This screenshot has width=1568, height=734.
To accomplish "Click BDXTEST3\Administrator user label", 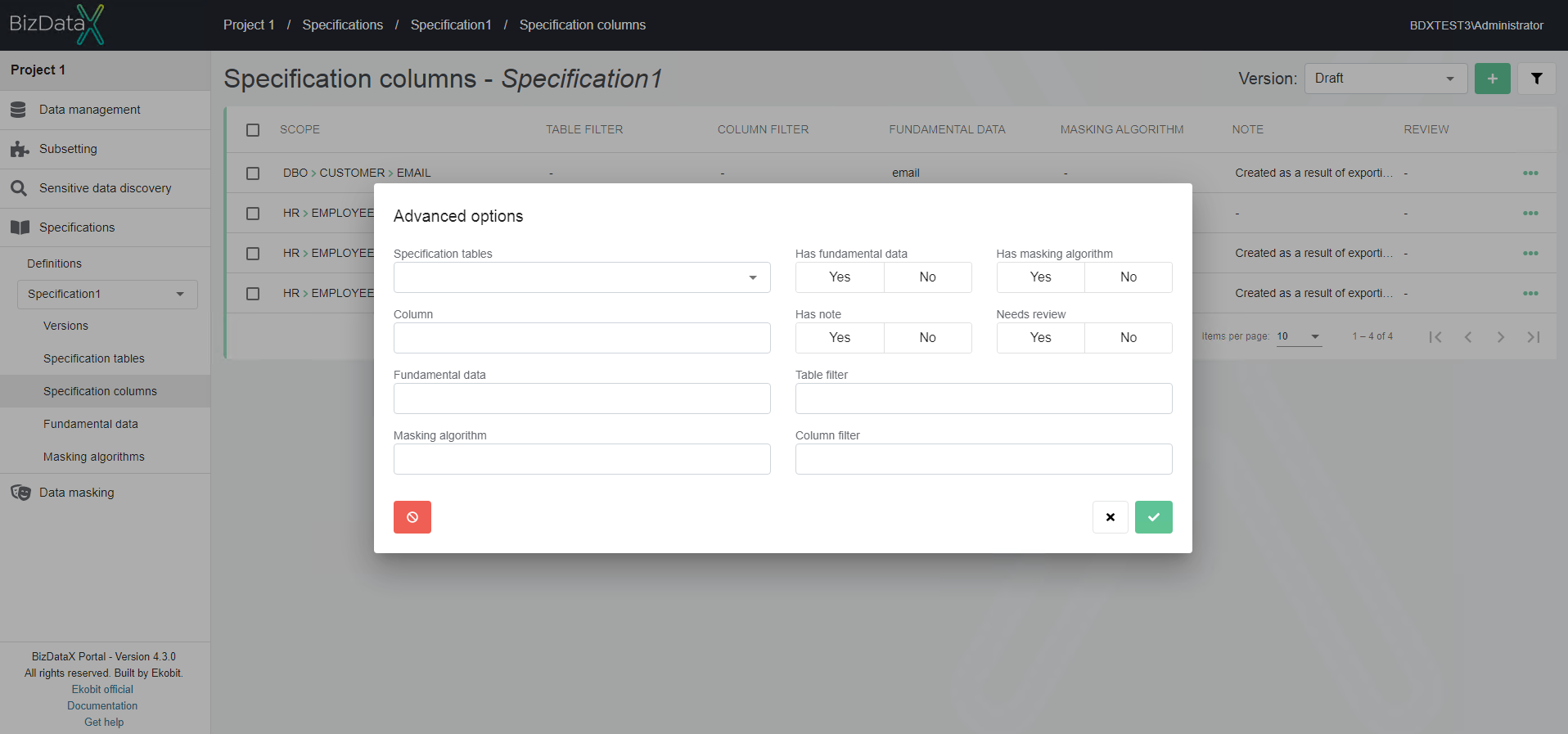I will point(1476,25).
